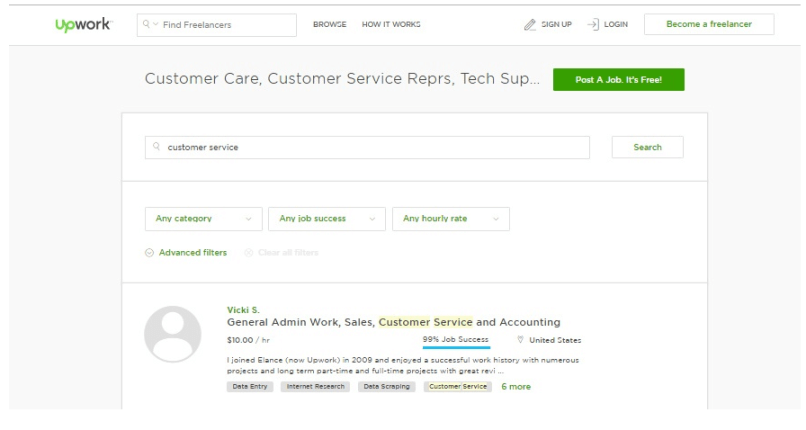
Task: Click the circle chevron icon beside Advanced filters
Action: click(x=149, y=253)
